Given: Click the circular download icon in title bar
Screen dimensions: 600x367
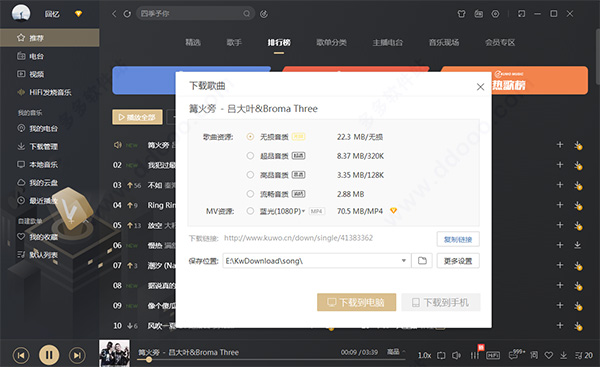Looking at the screenshot, I should point(495,14).
